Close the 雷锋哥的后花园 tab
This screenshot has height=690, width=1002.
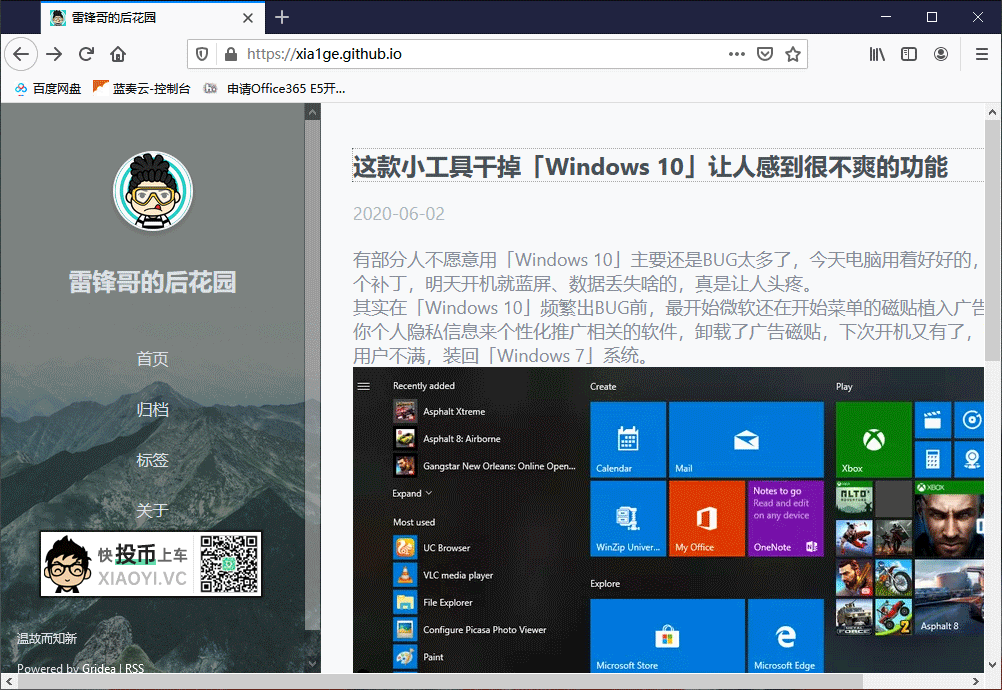click(248, 18)
